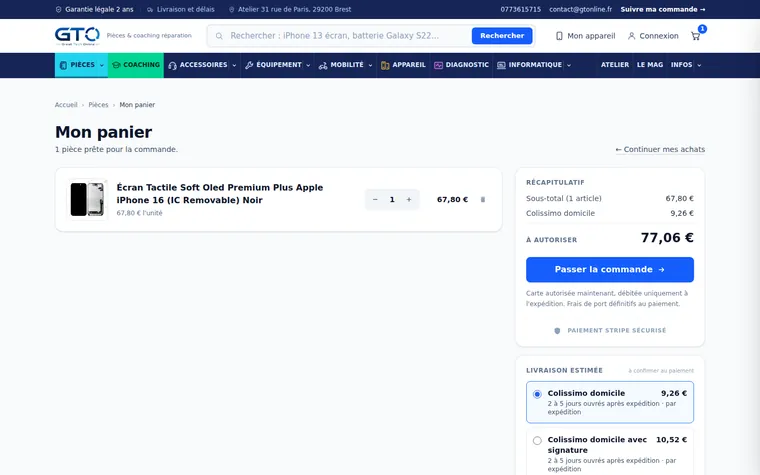Open the shopping cart icon in header

point(696,36)
